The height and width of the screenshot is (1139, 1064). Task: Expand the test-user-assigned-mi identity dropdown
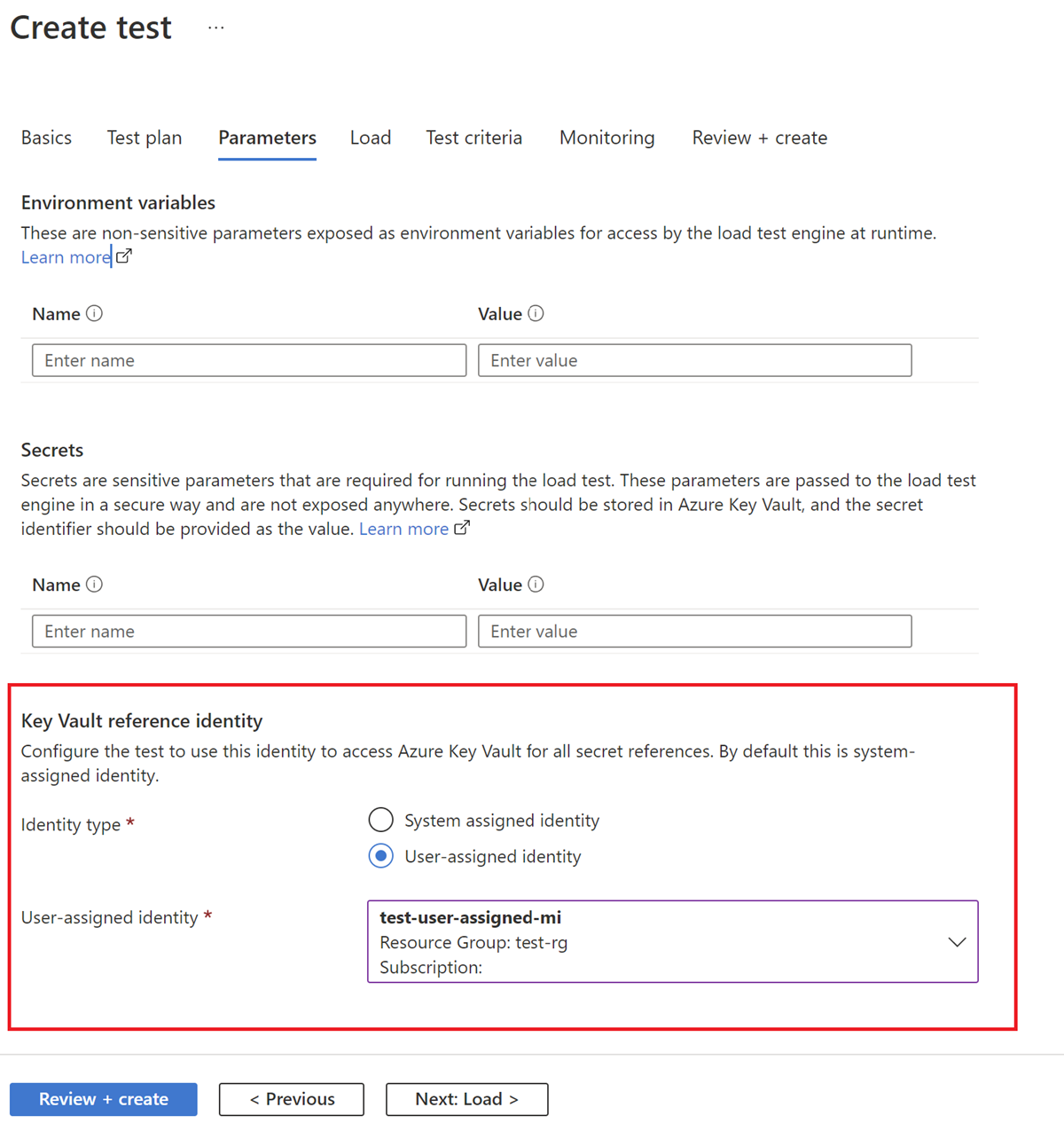(957, 942)
